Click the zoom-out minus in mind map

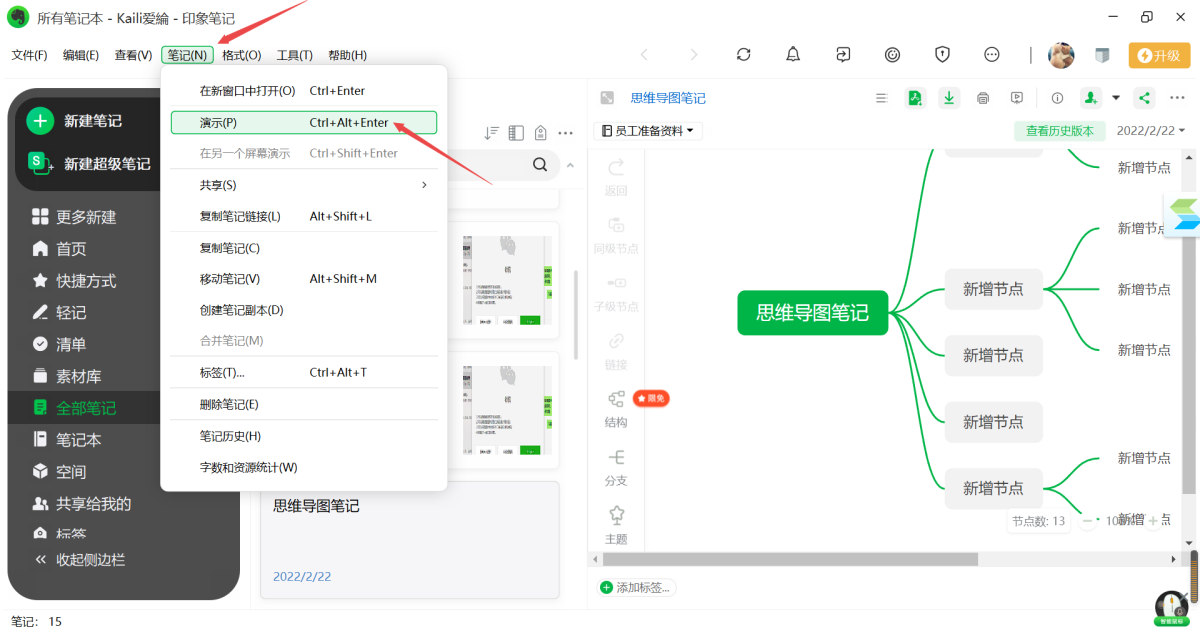pyautogui.click(x=1089, y=520)
